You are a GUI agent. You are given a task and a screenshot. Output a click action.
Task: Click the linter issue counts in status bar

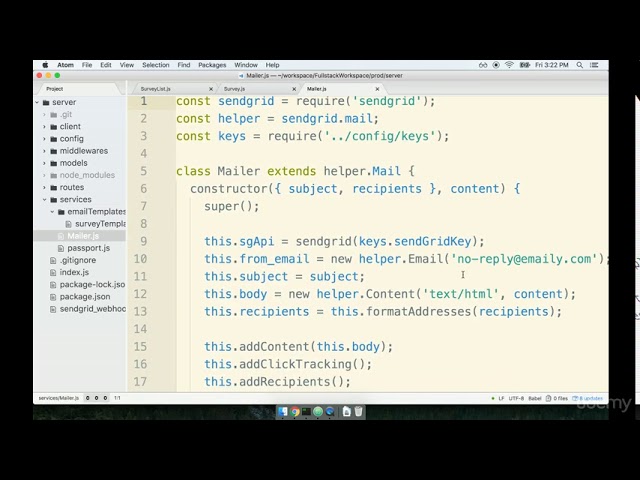pos(96,398)
